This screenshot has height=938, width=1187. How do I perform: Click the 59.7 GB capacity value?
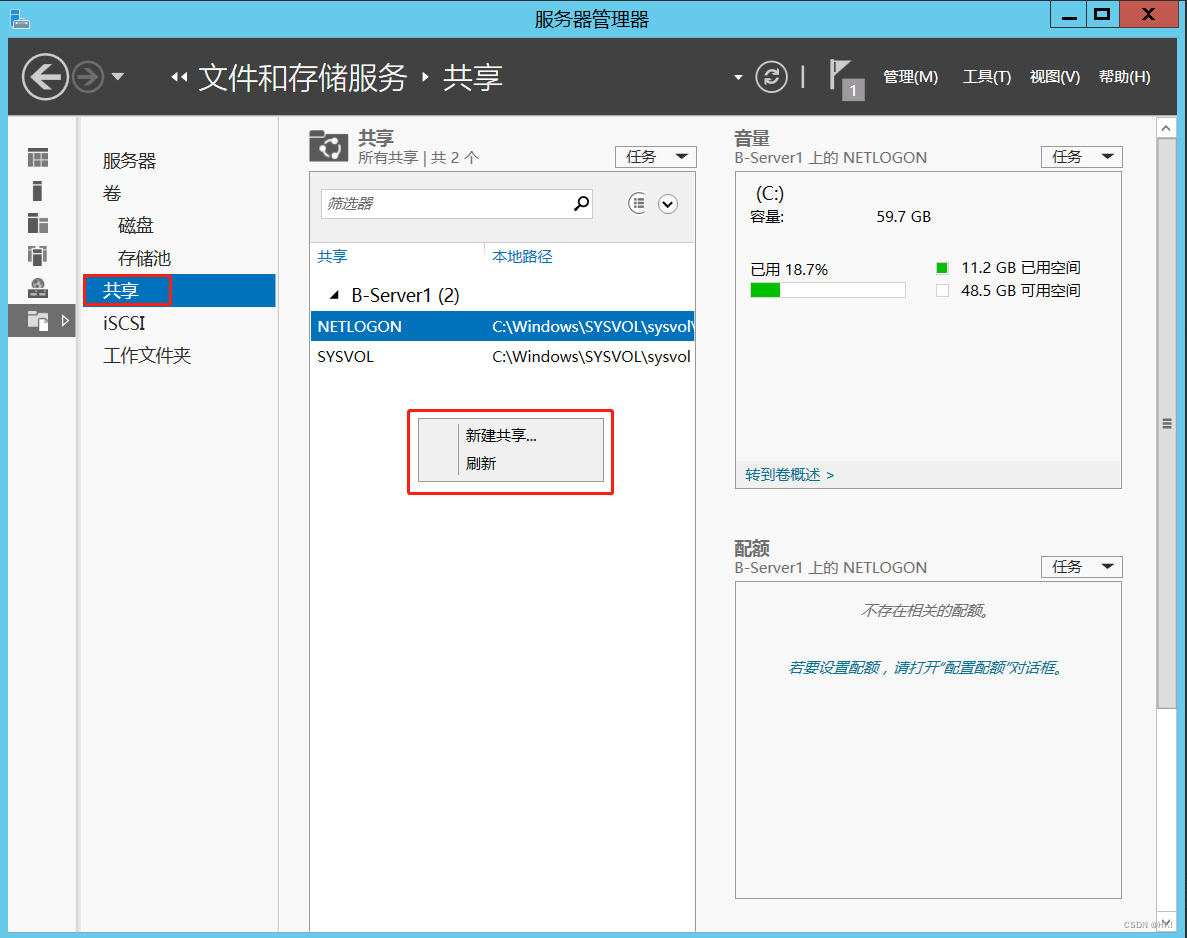click(x=904, y=217)
